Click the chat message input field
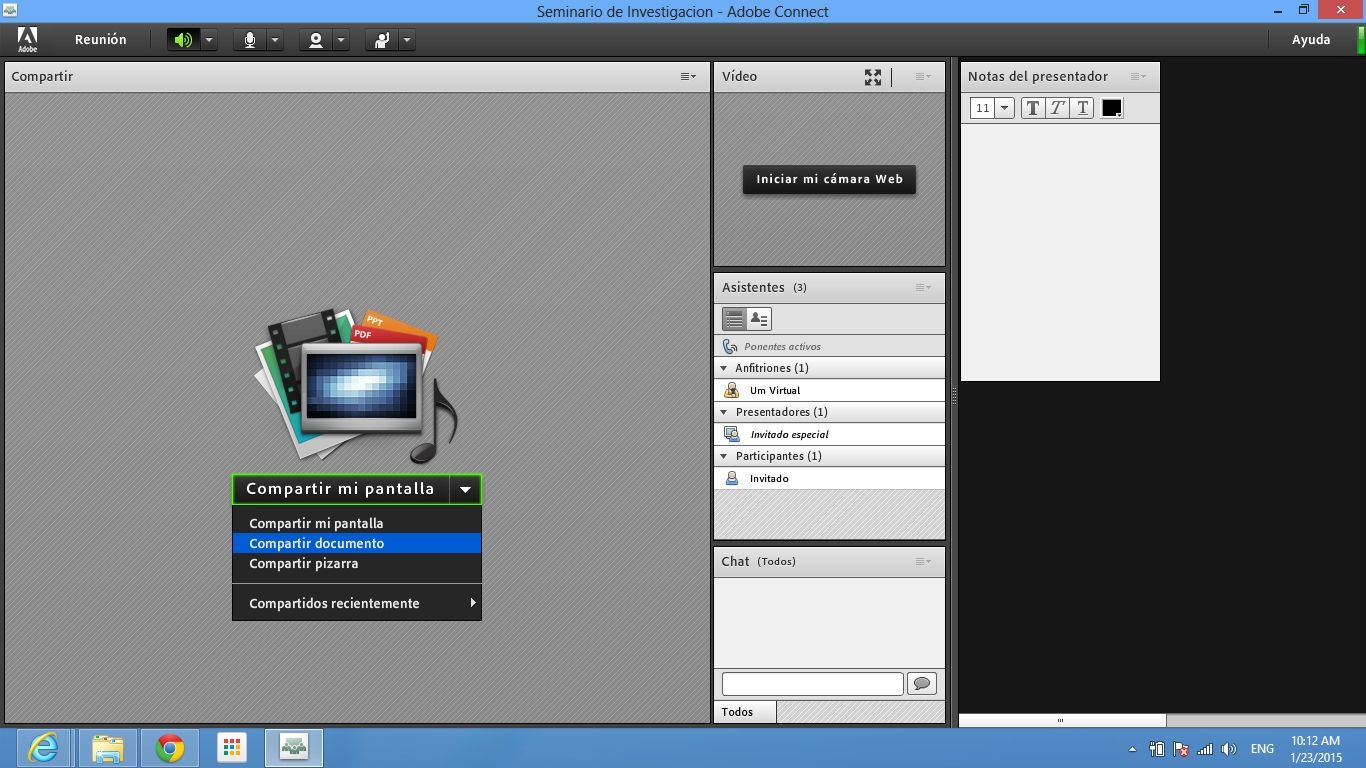 pos(812,684)
